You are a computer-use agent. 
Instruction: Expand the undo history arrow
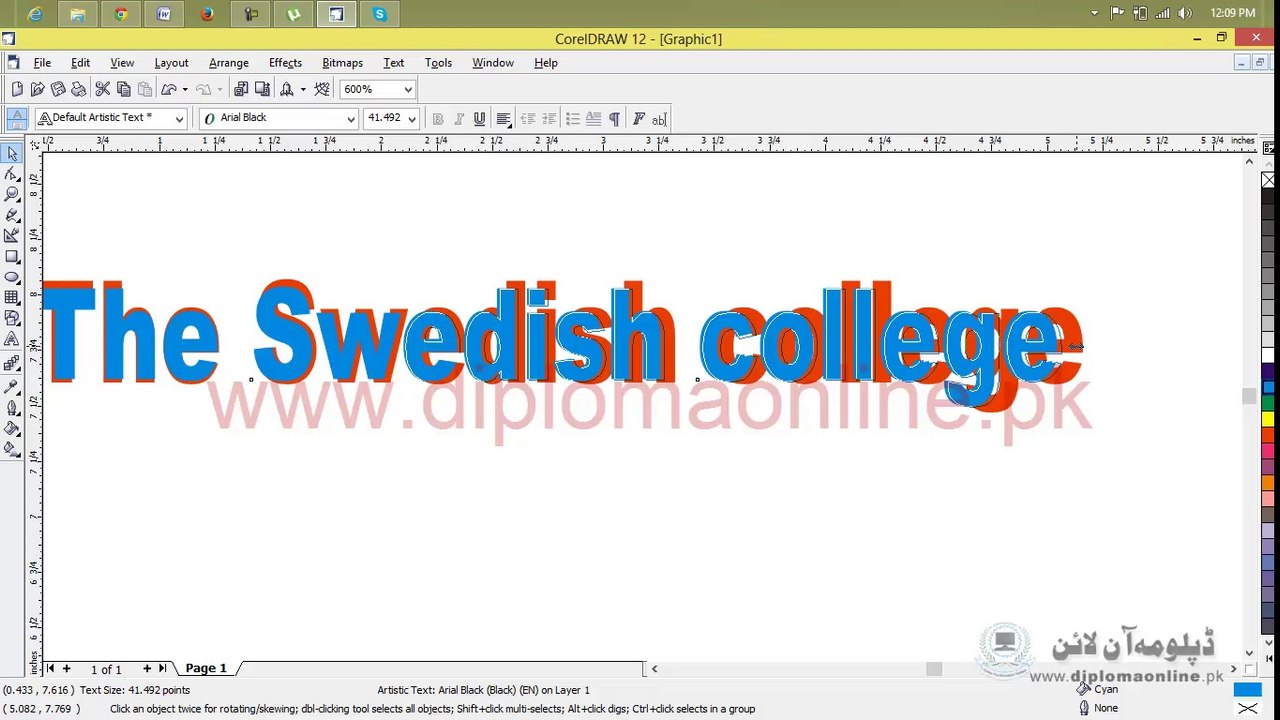tap(185, 89)
